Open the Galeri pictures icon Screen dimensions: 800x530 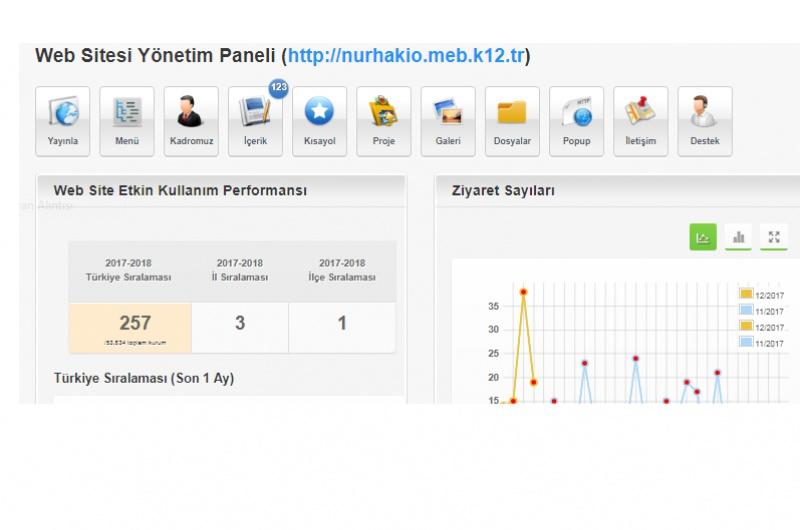click(448, 121)
